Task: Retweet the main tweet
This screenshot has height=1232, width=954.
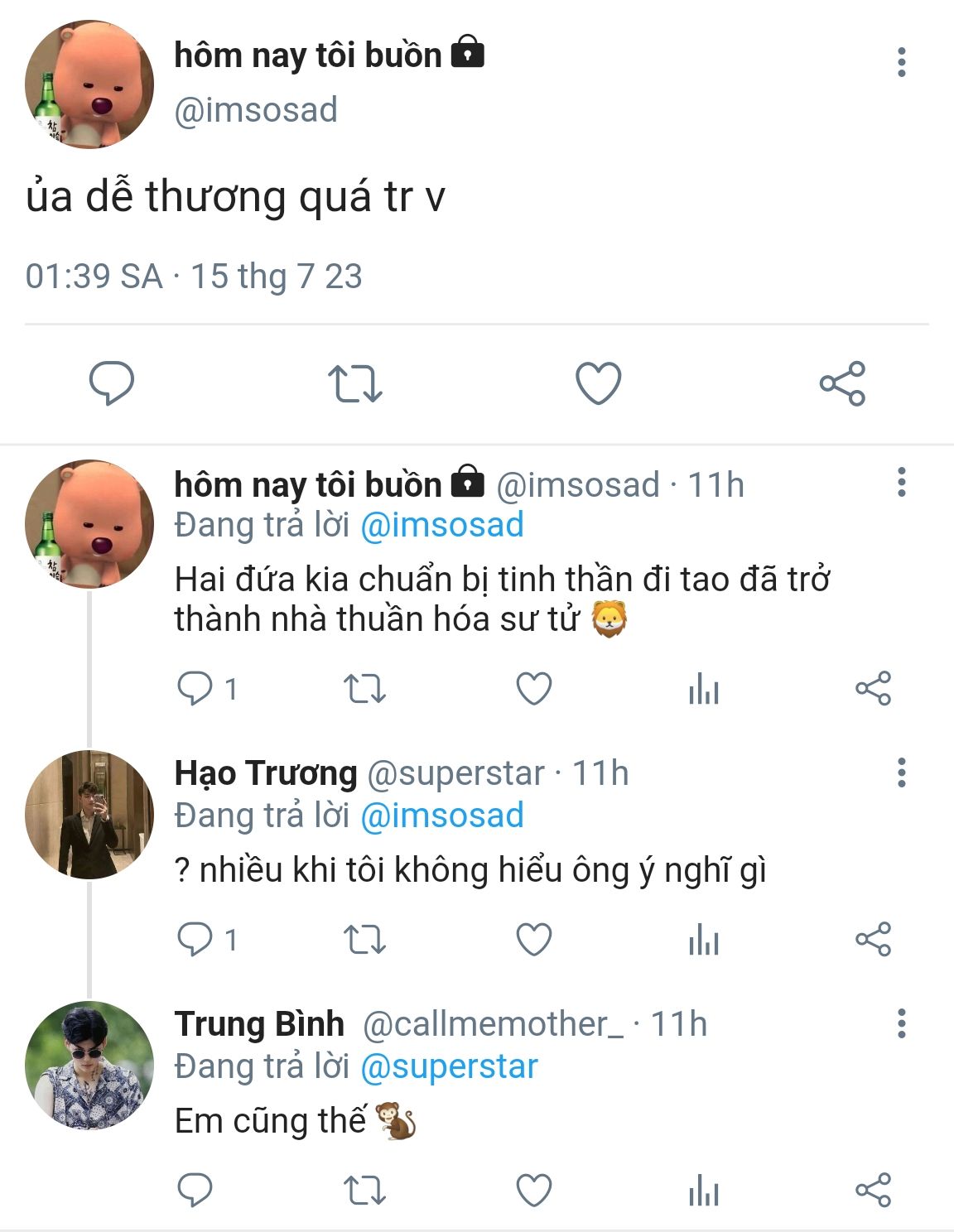Action: coord(354,383)
